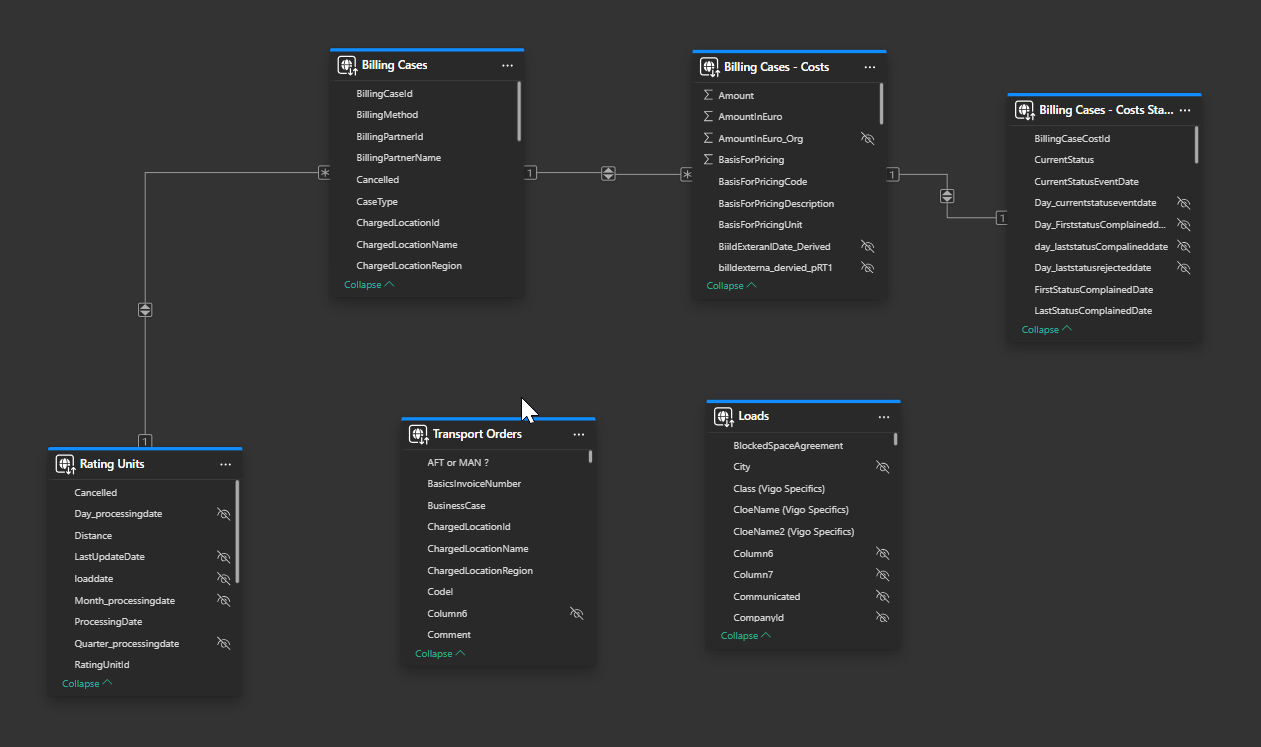
Task: Collapse the Billing Cases table
Action: 369,284
